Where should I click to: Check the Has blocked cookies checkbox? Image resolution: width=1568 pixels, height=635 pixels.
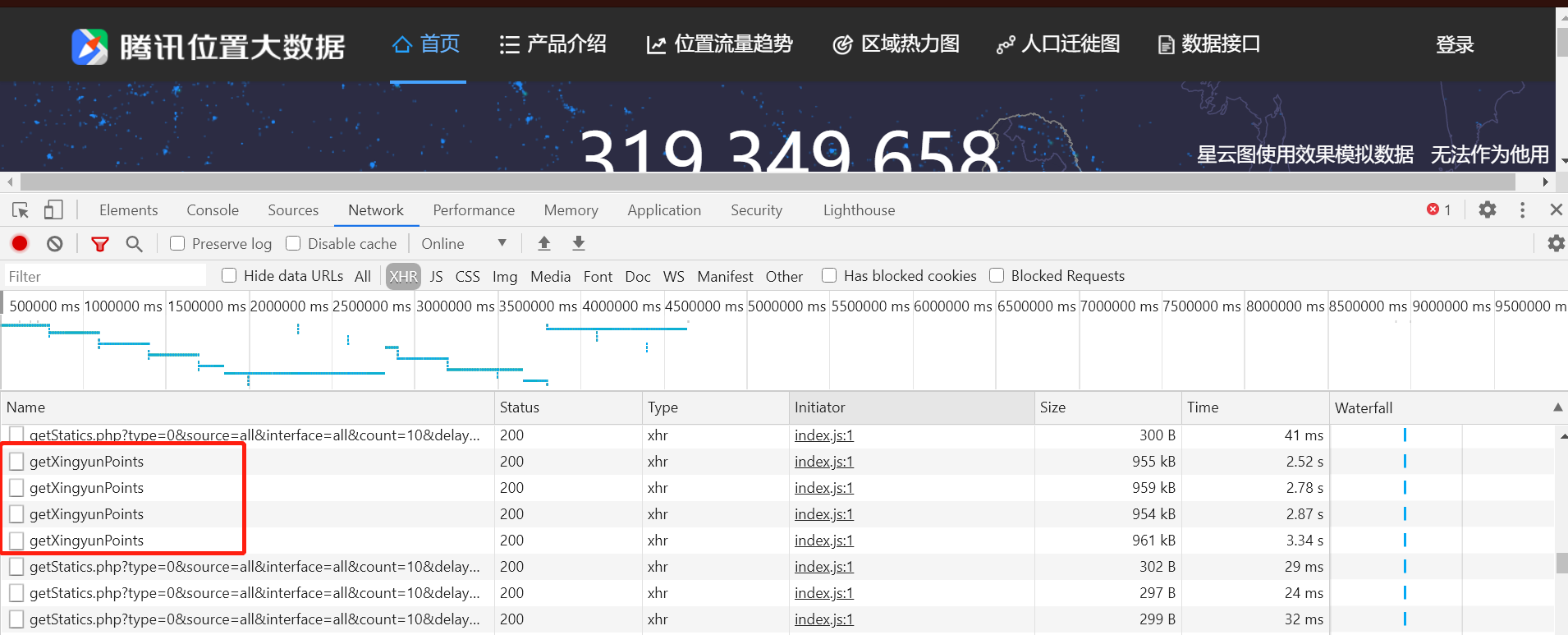pyautogui.click(x=829, y=275)
